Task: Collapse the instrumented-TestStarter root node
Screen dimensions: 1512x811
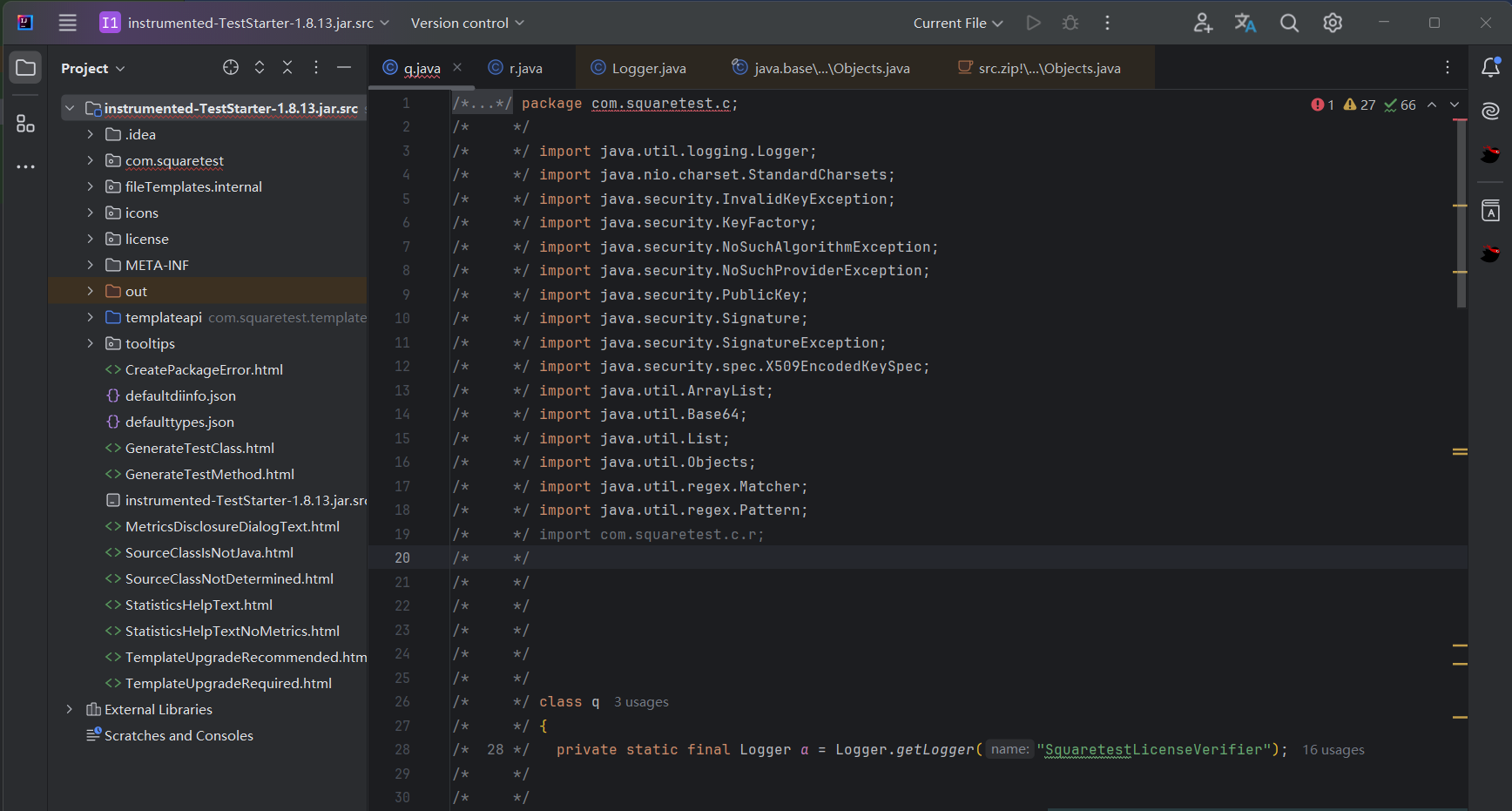Action: [x=70, y=108]
